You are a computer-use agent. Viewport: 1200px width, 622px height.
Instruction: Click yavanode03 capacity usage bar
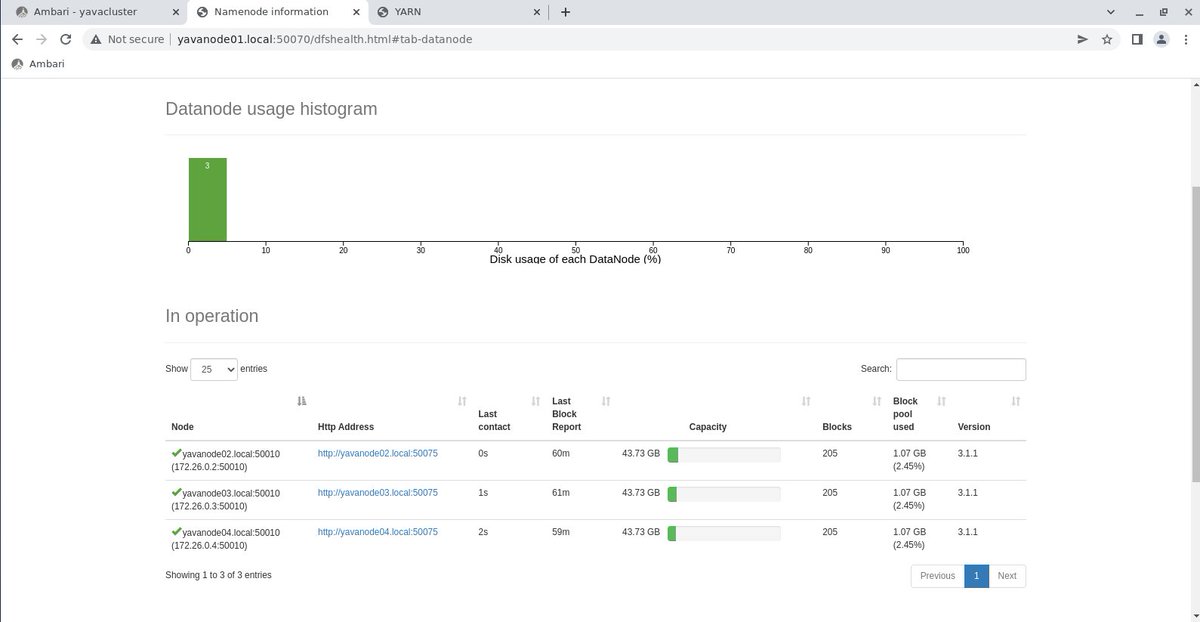724,494
